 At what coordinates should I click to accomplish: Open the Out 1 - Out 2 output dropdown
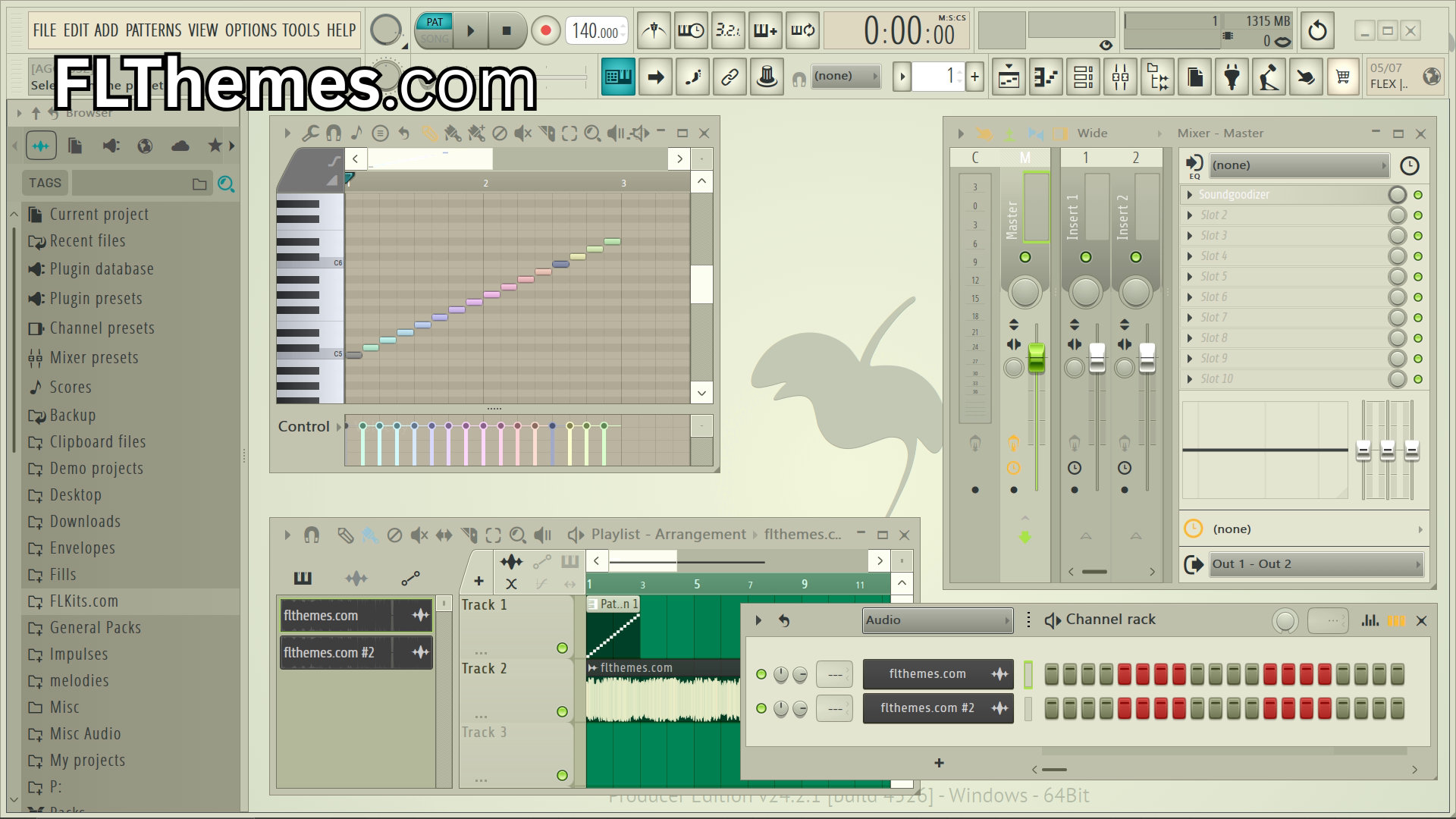(1316, 564)
